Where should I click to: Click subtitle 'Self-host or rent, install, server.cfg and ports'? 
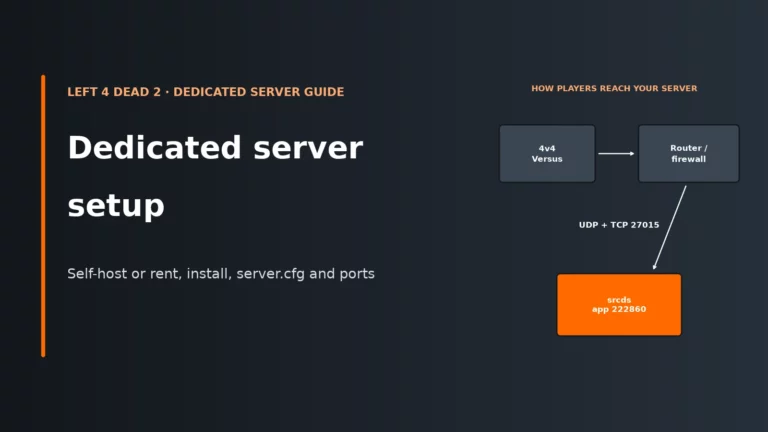tap(221, 273)
